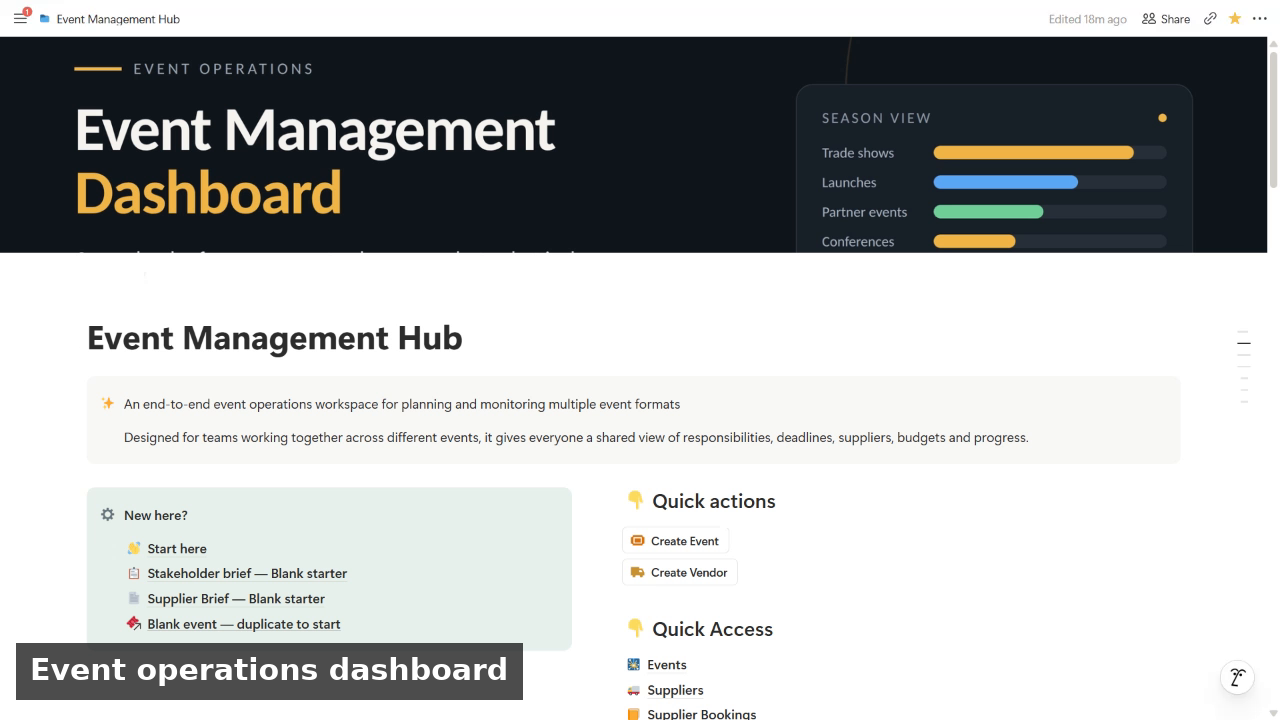The width and height of the screenshot is (1280, 720).
Task: Open Stakeholder brief — Blank starter page
Action: 237,573
